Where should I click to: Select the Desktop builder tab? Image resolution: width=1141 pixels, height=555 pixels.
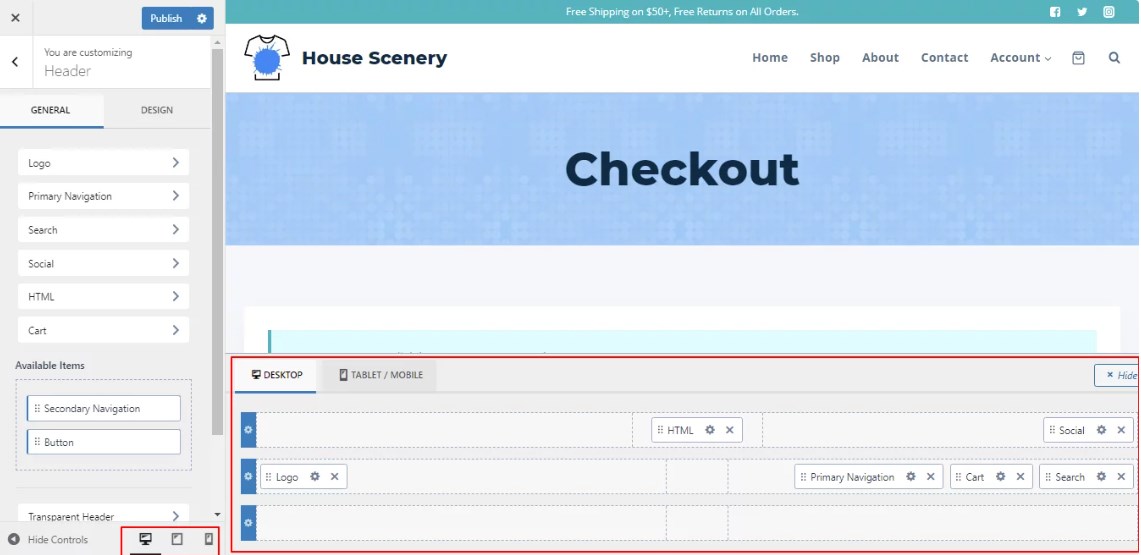coord(277,375)
